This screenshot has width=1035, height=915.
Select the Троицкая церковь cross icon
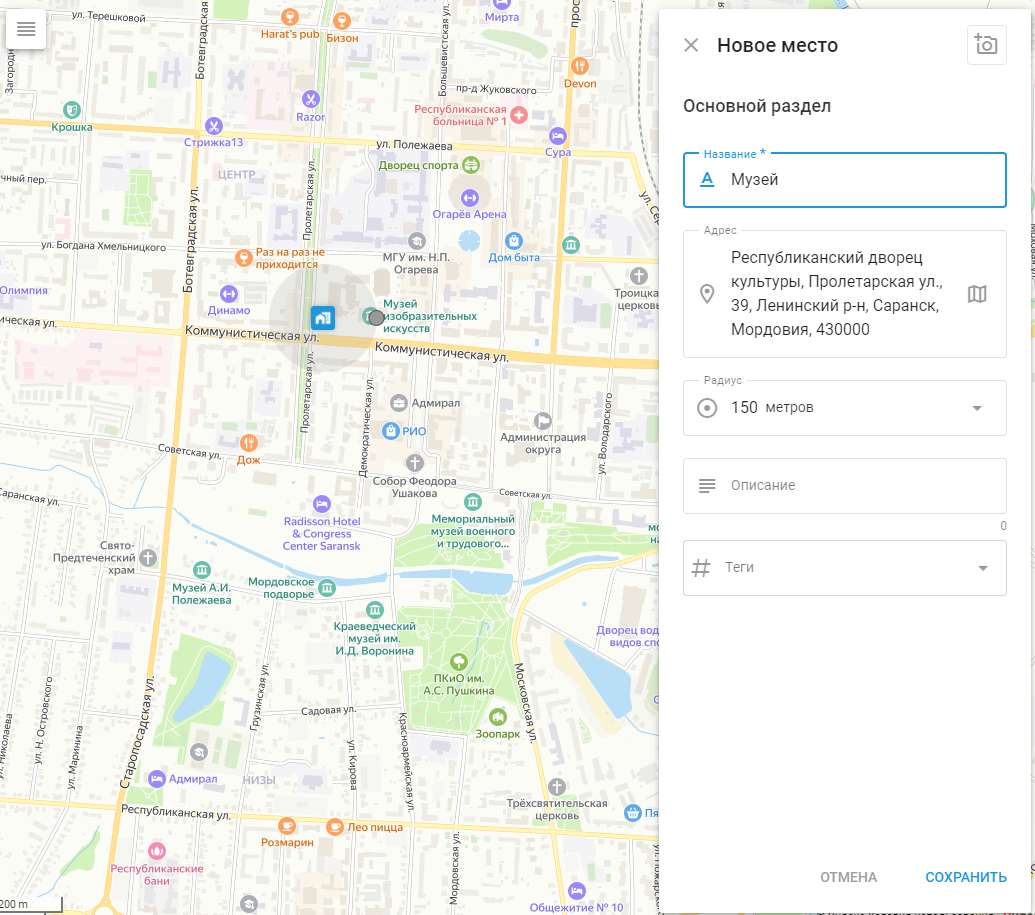click(638, 276)
